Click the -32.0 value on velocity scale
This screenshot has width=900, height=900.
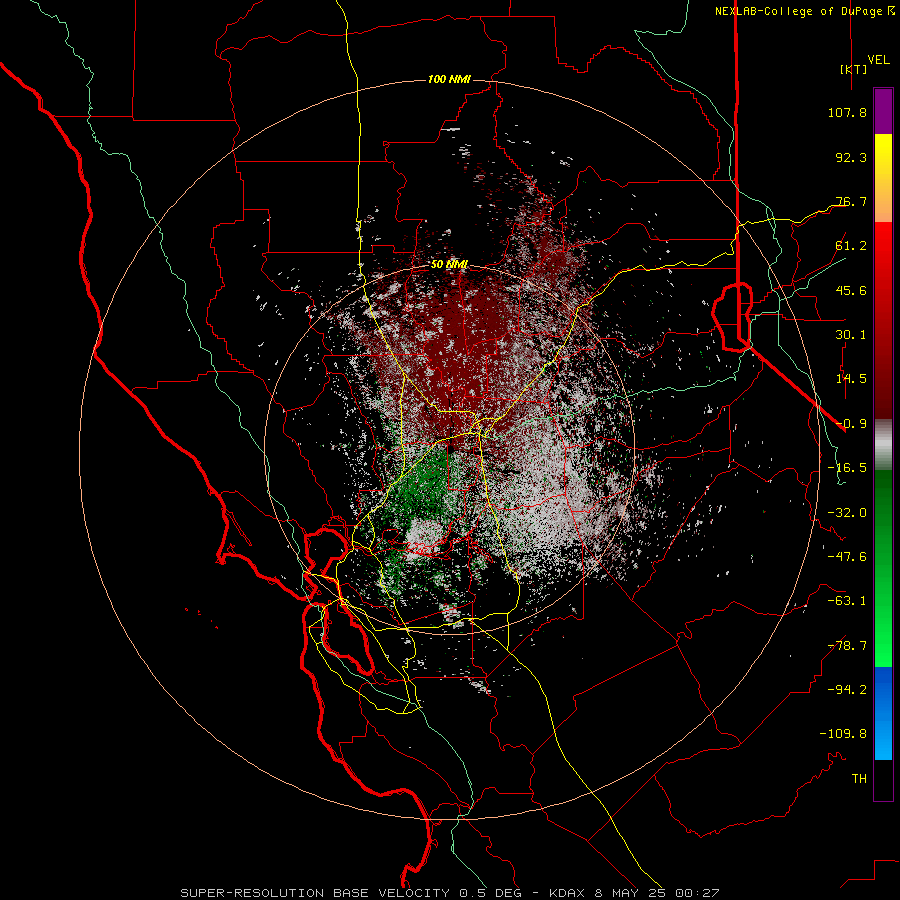pyautogui.click(x=847, y=513)
